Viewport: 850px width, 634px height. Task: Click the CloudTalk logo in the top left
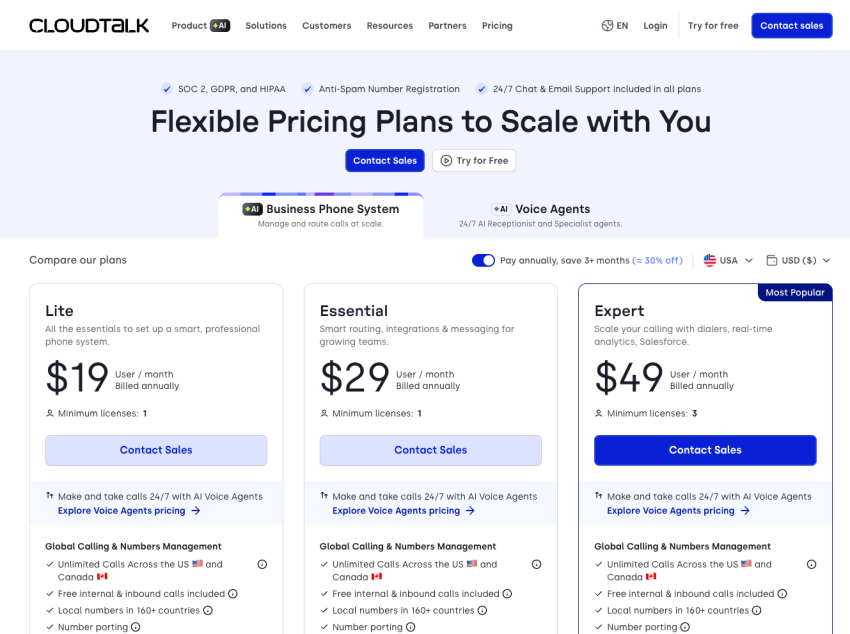(x=88, y=25)
